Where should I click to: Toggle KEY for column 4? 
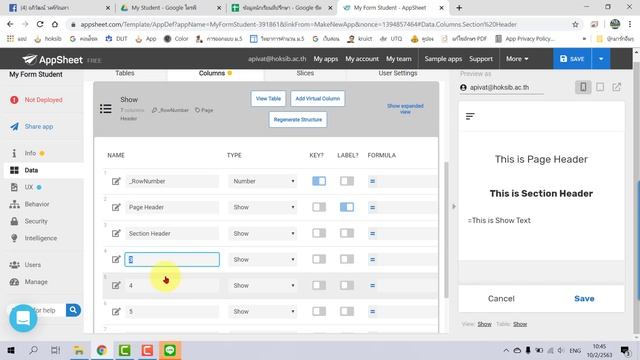[319, 285]
